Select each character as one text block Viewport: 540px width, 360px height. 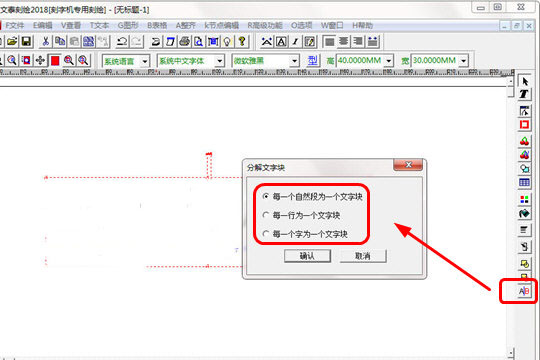pyautogui.click(x=305, y=234)
